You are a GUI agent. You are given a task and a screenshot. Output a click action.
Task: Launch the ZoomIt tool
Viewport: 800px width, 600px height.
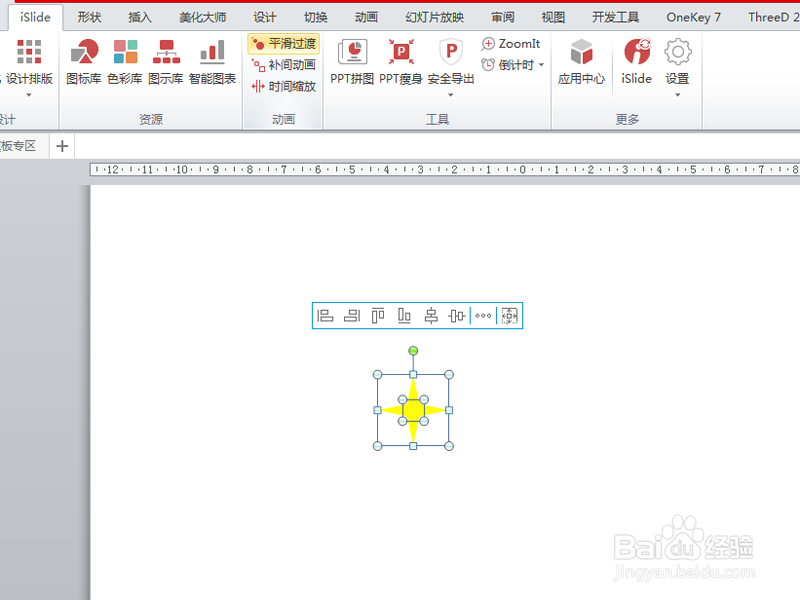(x=511, y=44)
